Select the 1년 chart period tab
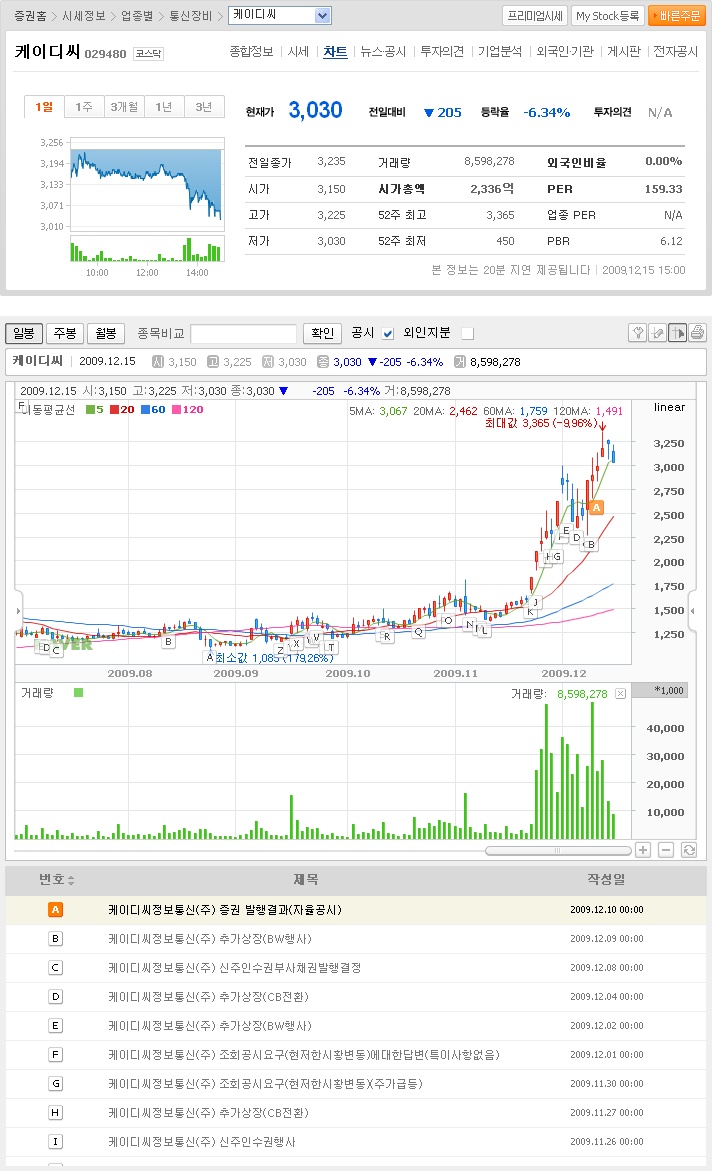Image resolution: width=712 pixels, height=1171 pixels. pos(164,107)
